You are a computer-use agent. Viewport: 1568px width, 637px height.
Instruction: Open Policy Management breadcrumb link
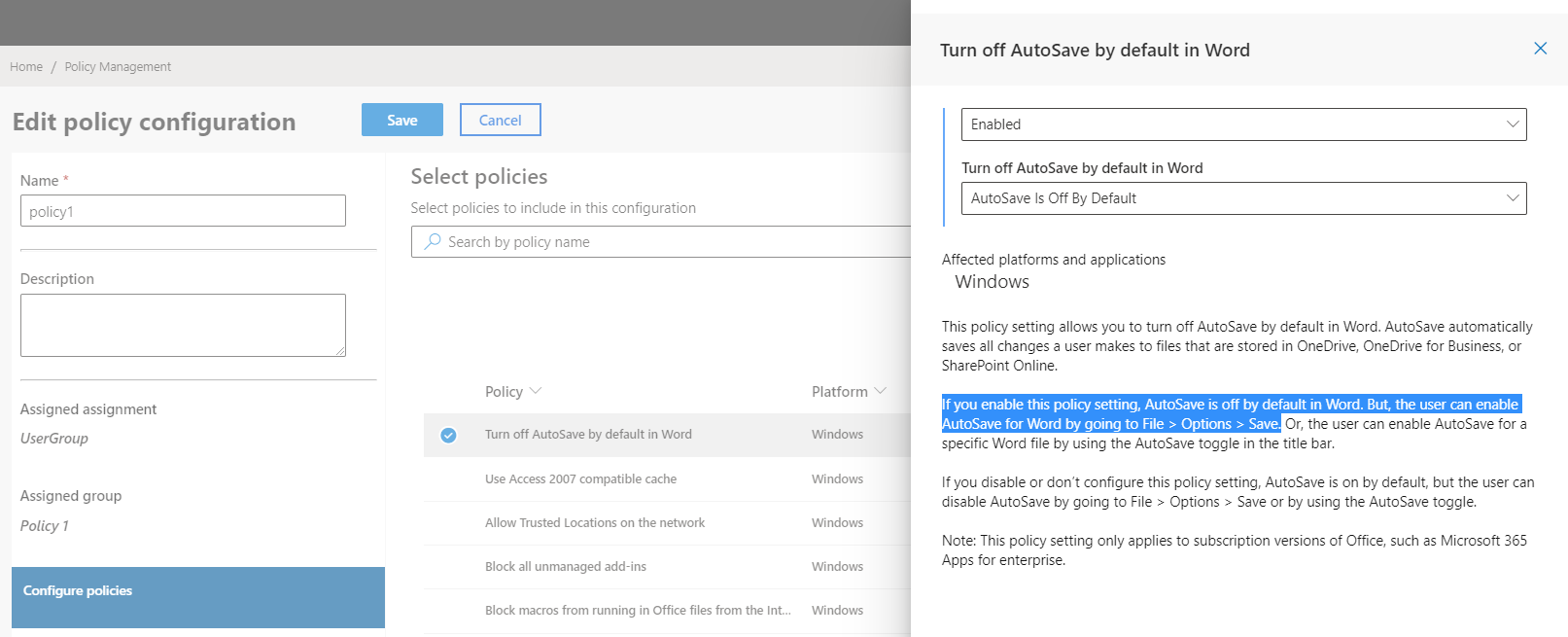[x=118, y=67]
